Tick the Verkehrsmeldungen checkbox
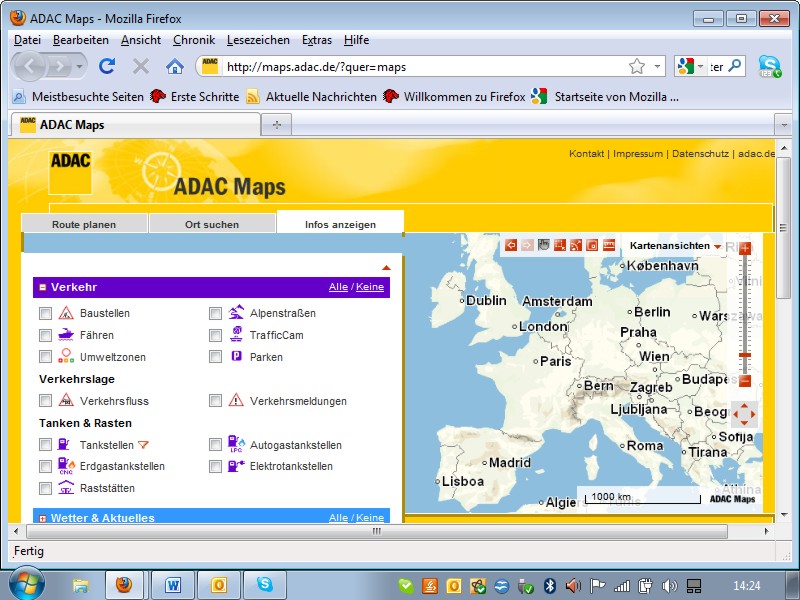This screenshot has height=600, width=800. [x=215, y=401]
